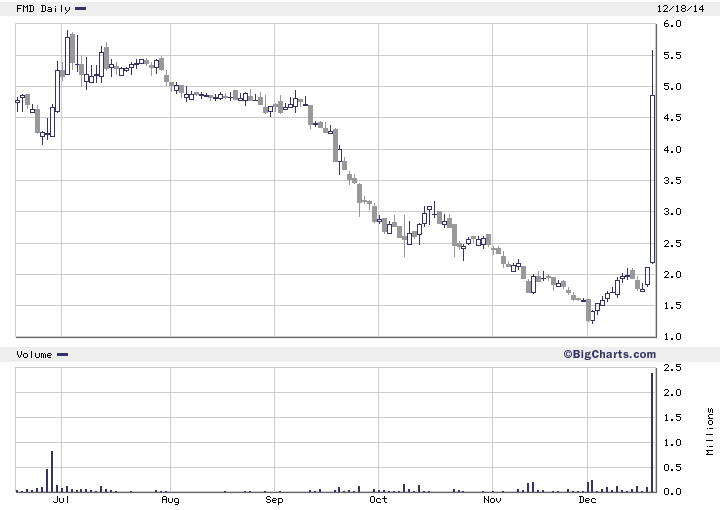Click the 4.0 price axis label
The height and width of the screenshot is (510, 720).
click(x=672, y=150)
